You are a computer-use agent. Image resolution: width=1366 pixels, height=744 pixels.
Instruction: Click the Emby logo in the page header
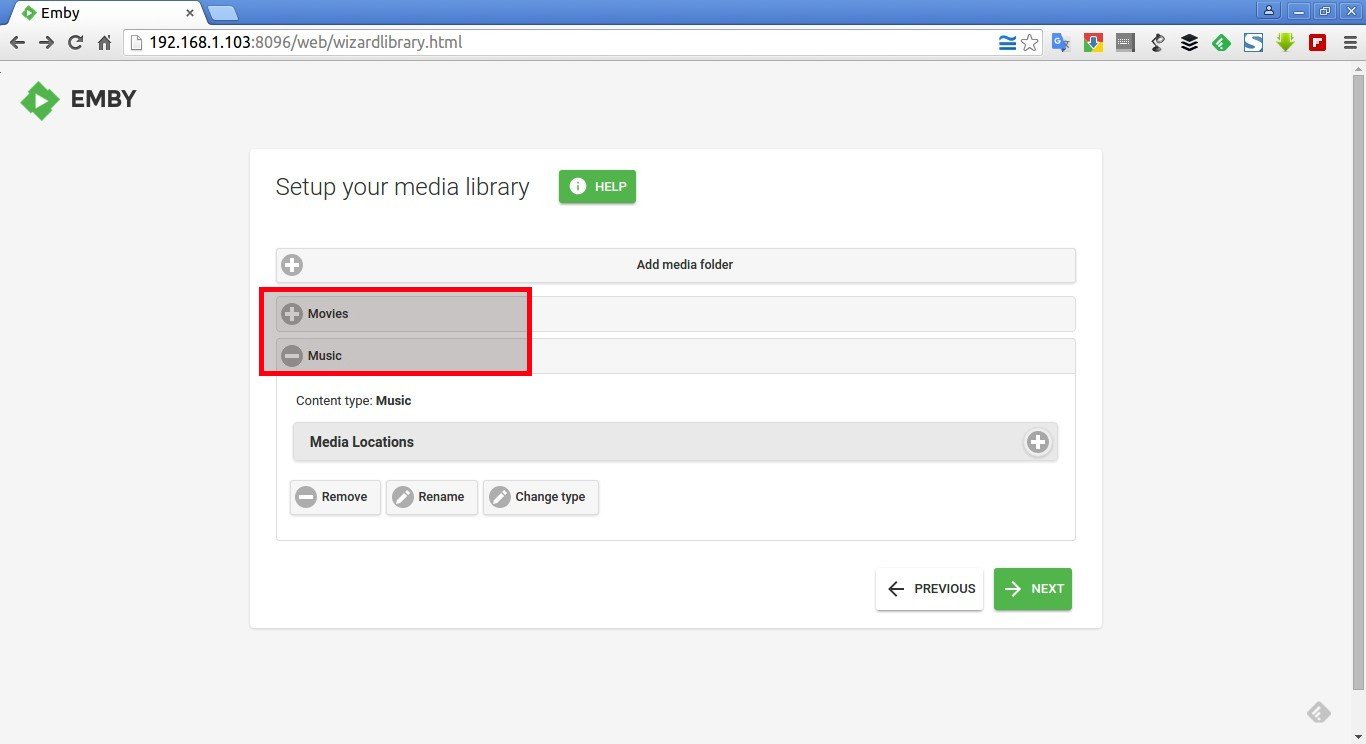pyautogui.click(x=78, y=100)
